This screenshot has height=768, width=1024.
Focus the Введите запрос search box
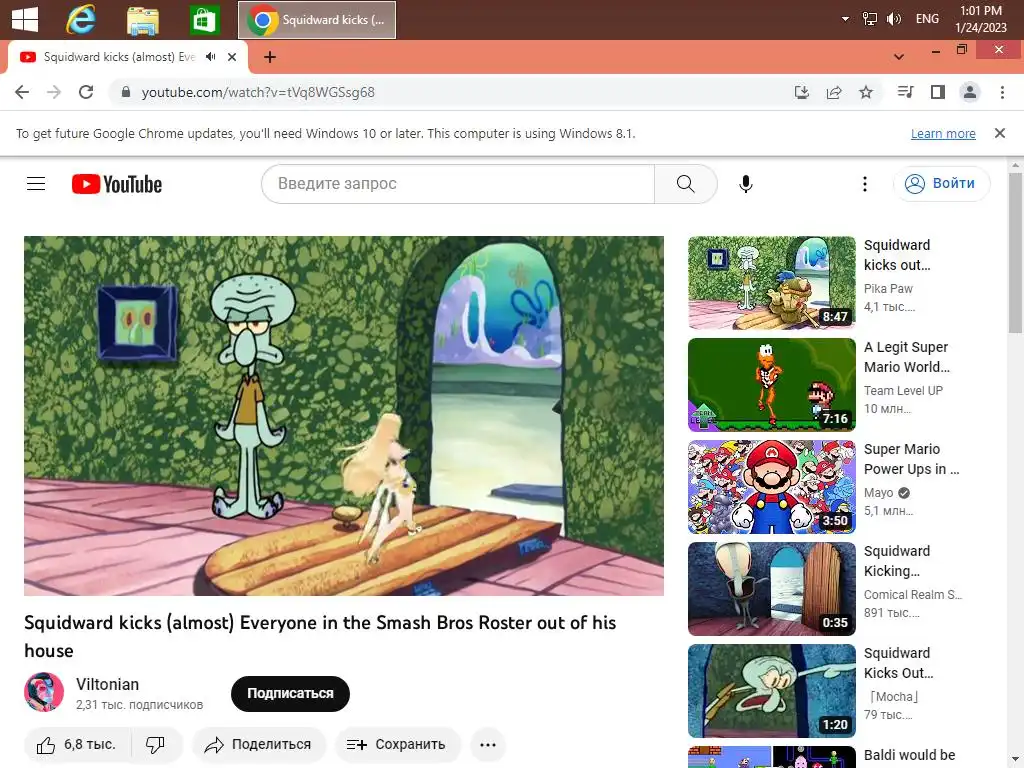pyautogui.click(x=458, y=184)
